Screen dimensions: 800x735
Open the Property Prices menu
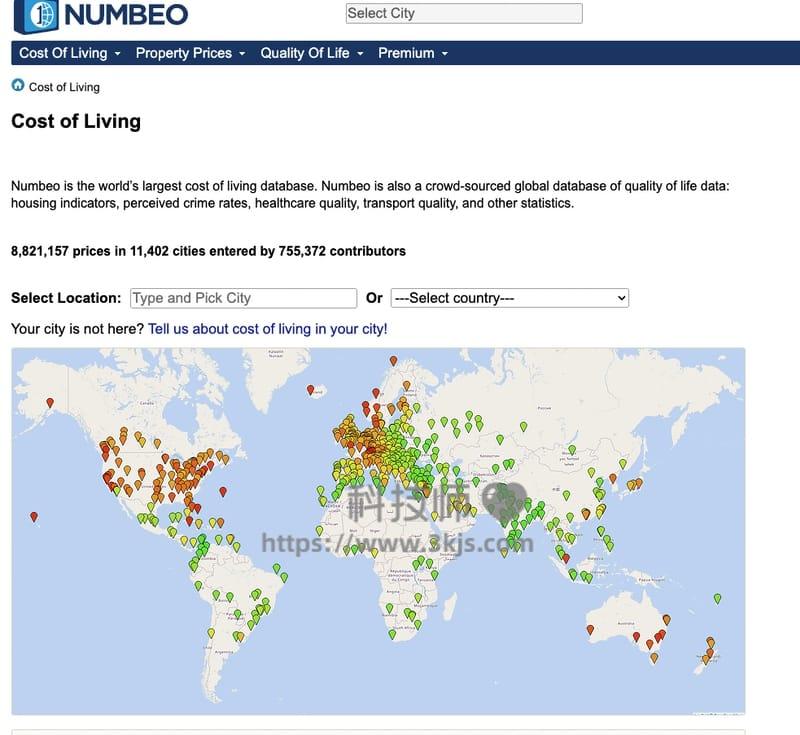[x=190, y=53]
